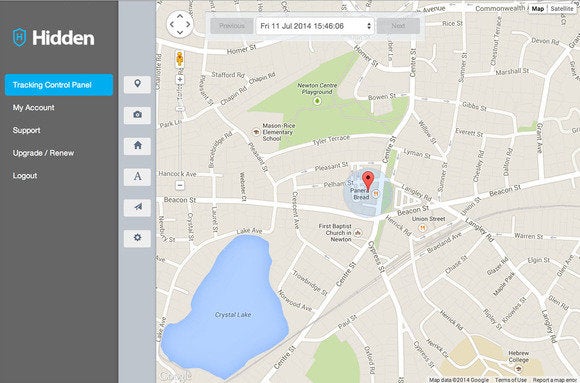Open the camera photos panel icon
This screenshot has width=580, height=383.
click(137, 115)
